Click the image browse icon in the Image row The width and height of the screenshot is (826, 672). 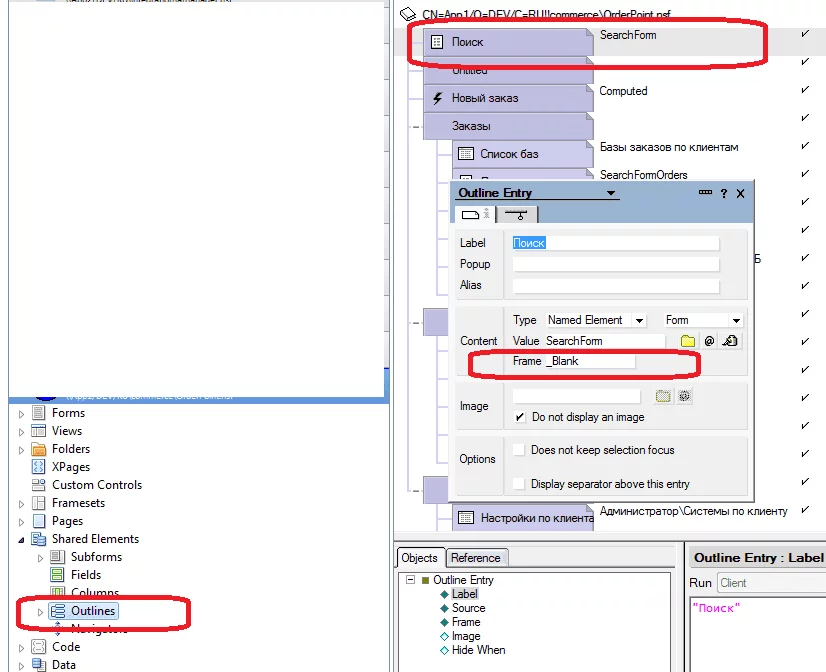(662, 396)
